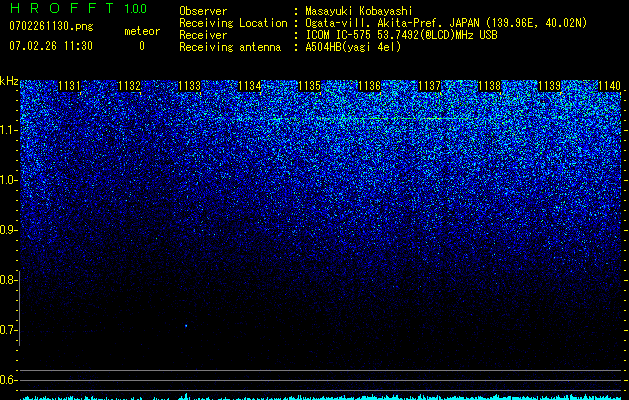Image resolution: width=629 pixels, height=400 pixels.
Task: Click the 1137 time marker
Action: point(429,86)
